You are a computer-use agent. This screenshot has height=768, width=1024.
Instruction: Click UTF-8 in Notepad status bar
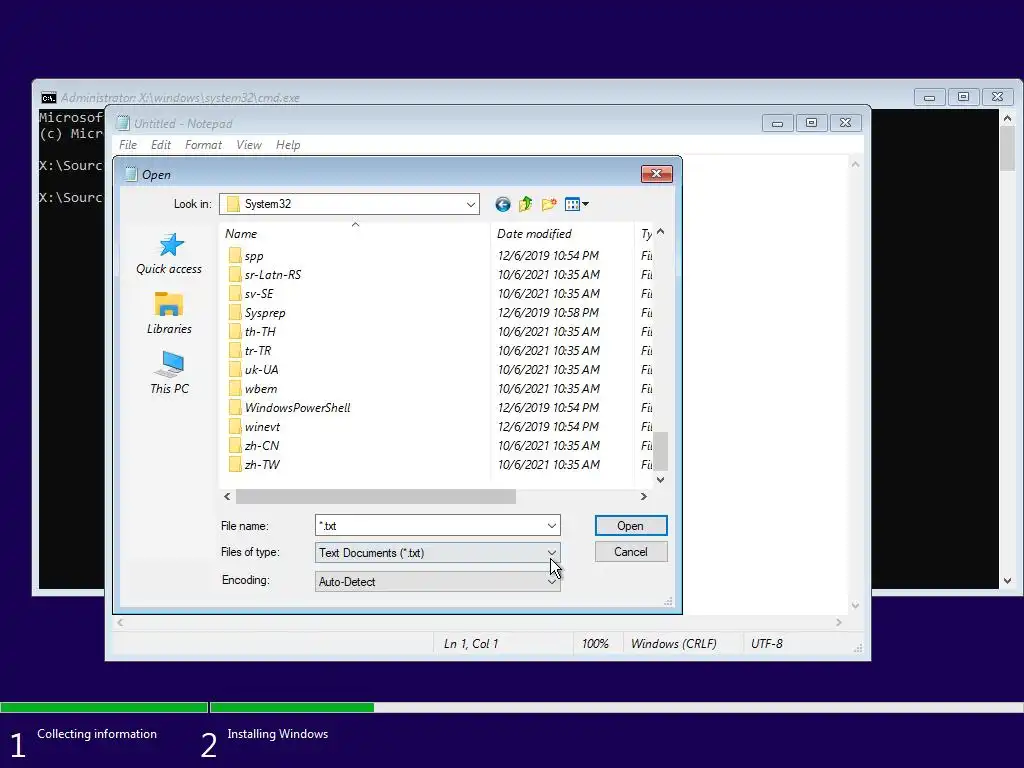pyautogui.click(x=767, y=644)
